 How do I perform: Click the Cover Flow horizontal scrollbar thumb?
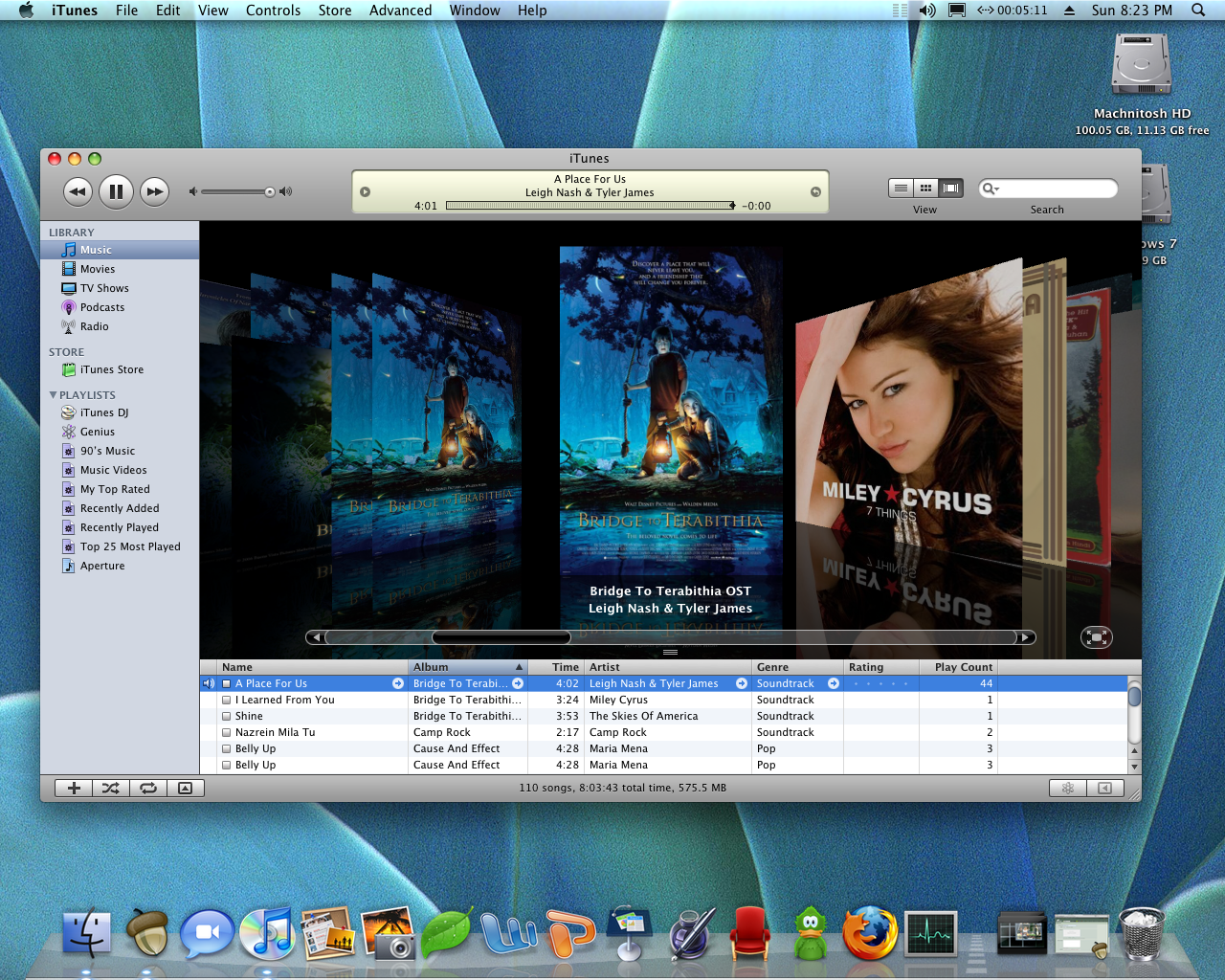[x=501, y=637]
